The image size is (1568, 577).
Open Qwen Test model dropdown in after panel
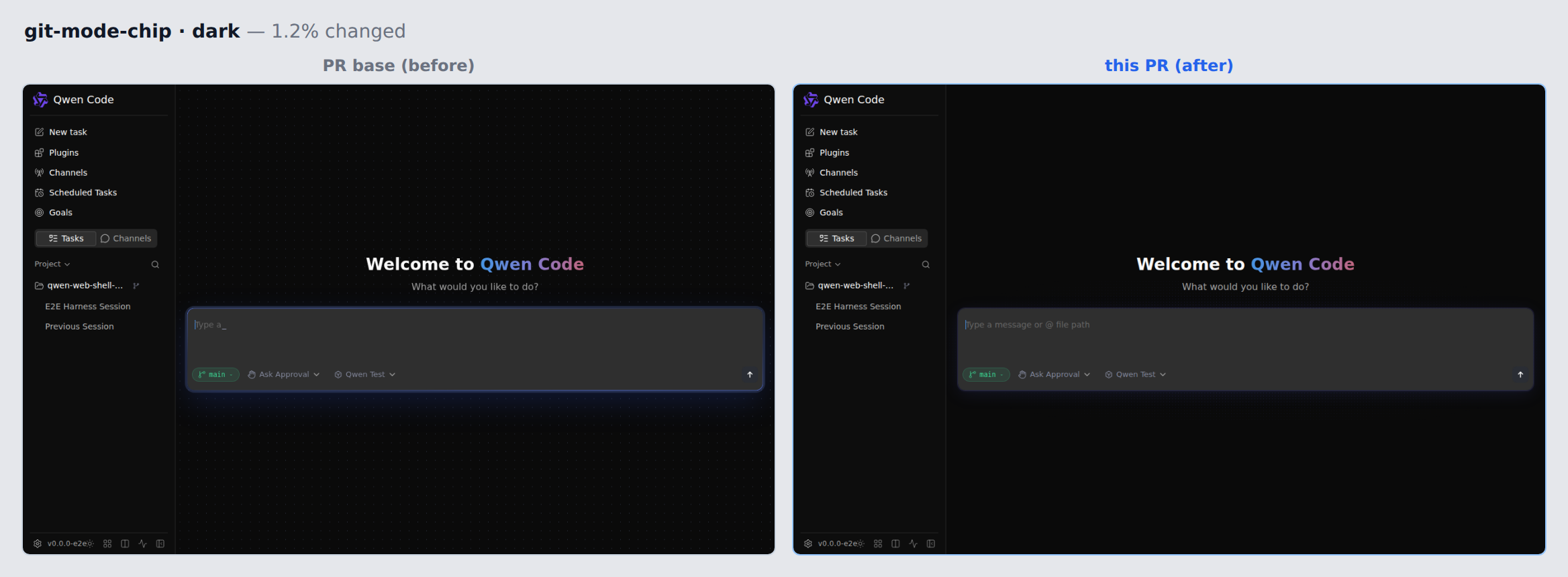(x=1135, y=374)
